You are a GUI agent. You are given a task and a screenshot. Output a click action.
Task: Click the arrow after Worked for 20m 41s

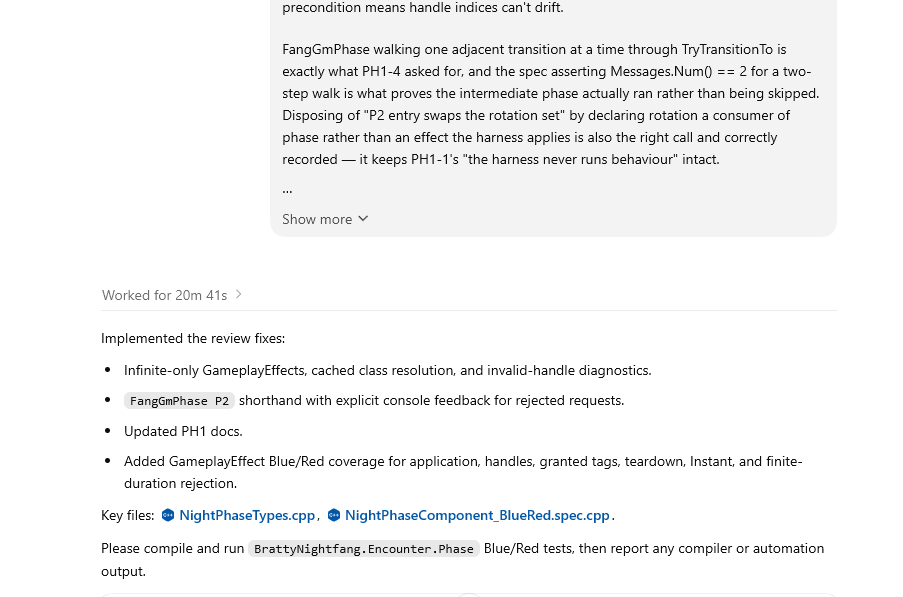click(x=238, y=295)
